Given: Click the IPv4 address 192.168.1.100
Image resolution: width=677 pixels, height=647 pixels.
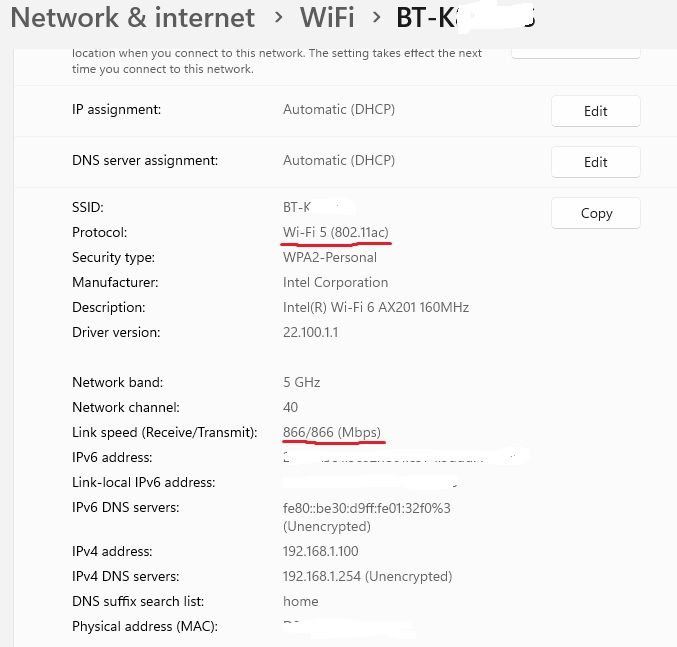Looking at the screenshot, I should pos(320,551).
